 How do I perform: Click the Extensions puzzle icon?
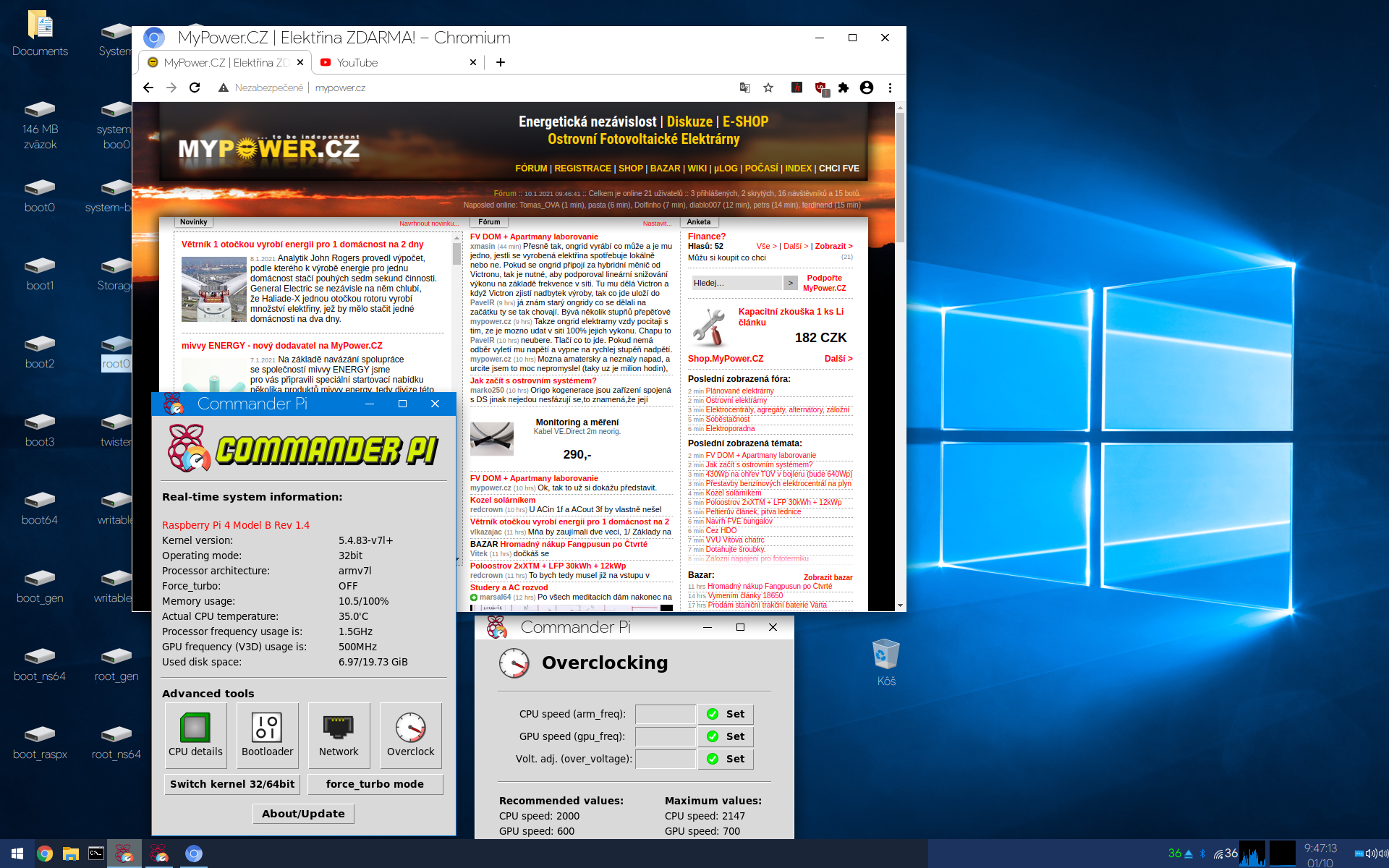pyautogui.click(x=844, y=88)
